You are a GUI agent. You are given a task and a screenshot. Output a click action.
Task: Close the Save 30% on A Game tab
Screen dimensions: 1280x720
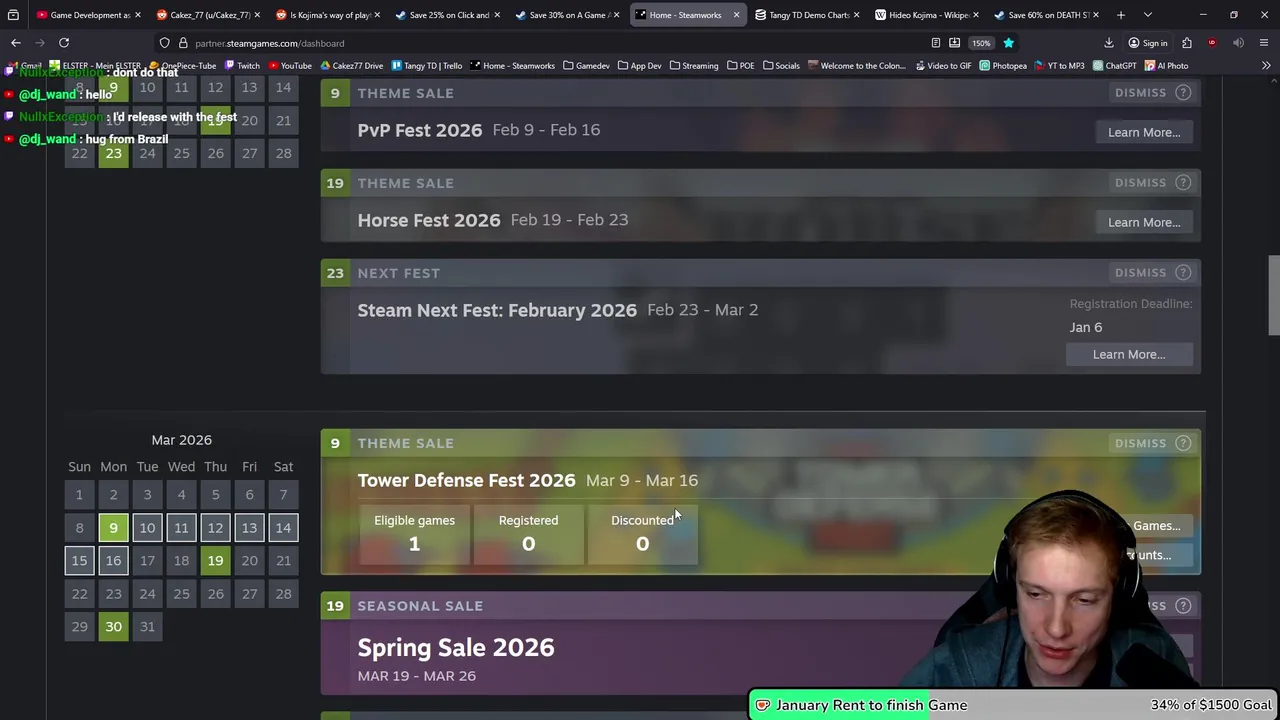click(x=616, y=15)
